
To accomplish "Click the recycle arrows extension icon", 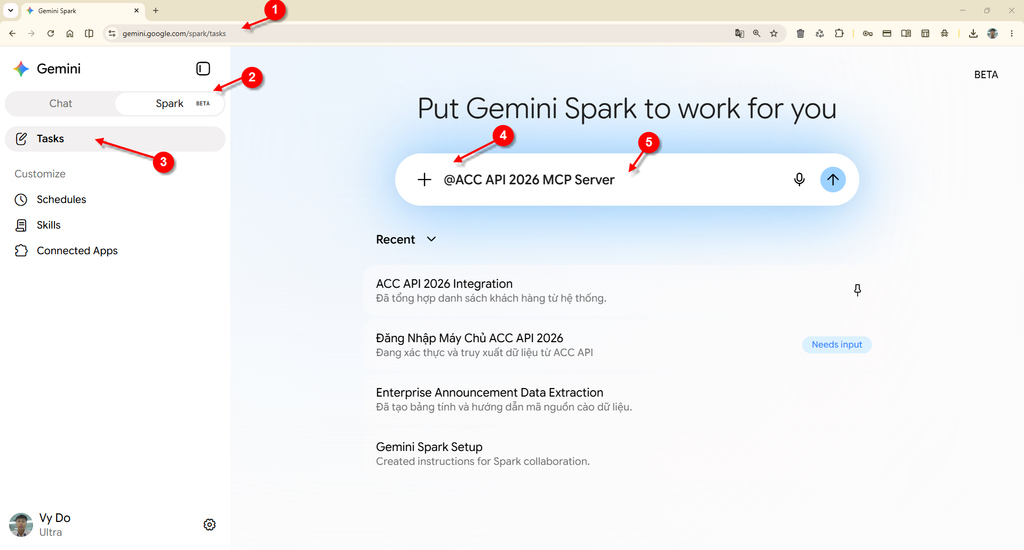I will pos(820,33).
